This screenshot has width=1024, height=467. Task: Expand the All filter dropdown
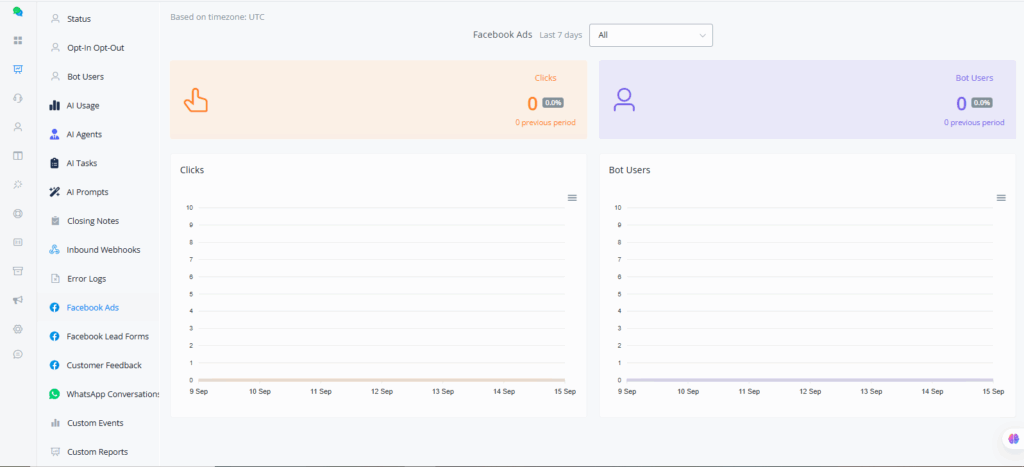pyautogui.click(x=650, y=35)
